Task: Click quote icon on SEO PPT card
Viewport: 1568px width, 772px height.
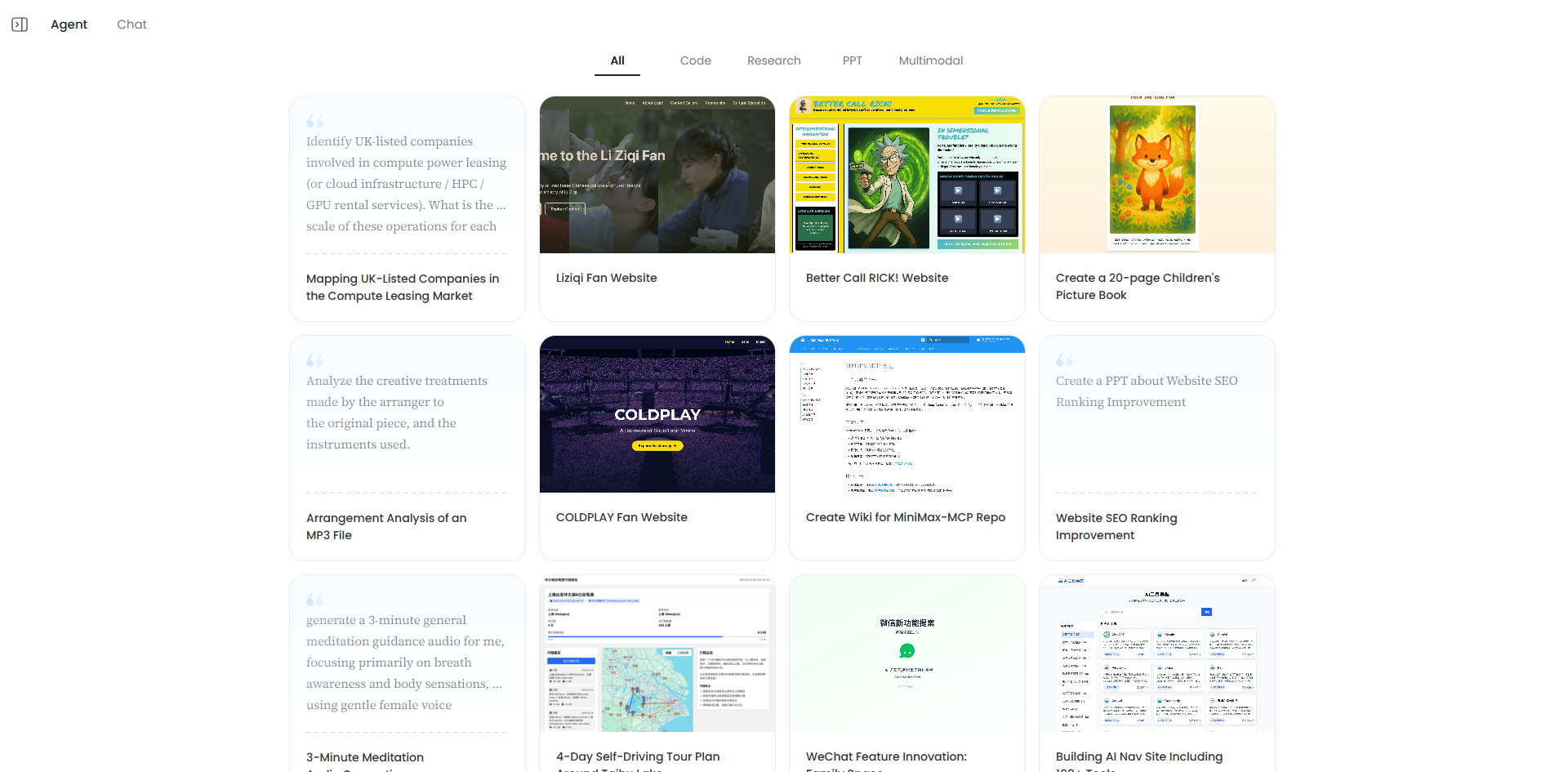Action: (x=1064, y=360)
